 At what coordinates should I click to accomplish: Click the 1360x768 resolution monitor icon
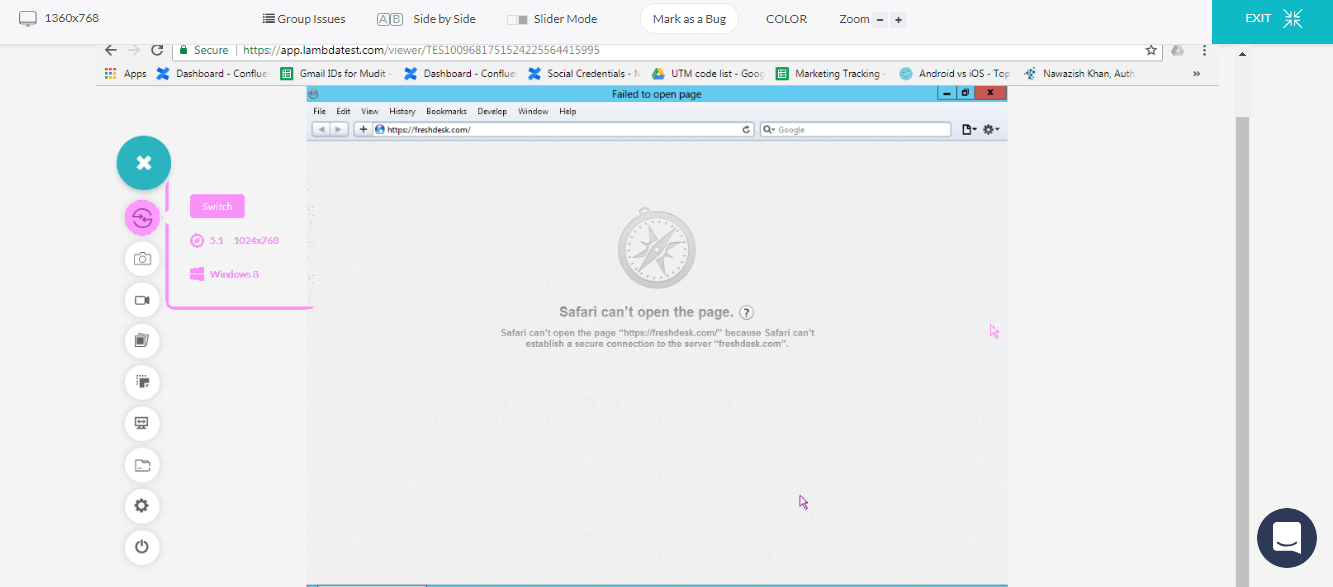click(28, 19)
